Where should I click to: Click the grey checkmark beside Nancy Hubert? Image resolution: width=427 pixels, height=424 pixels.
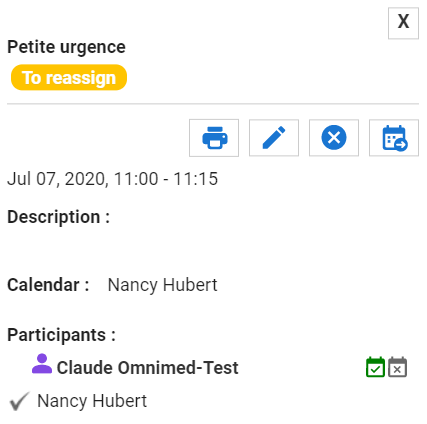pos(19,401)
